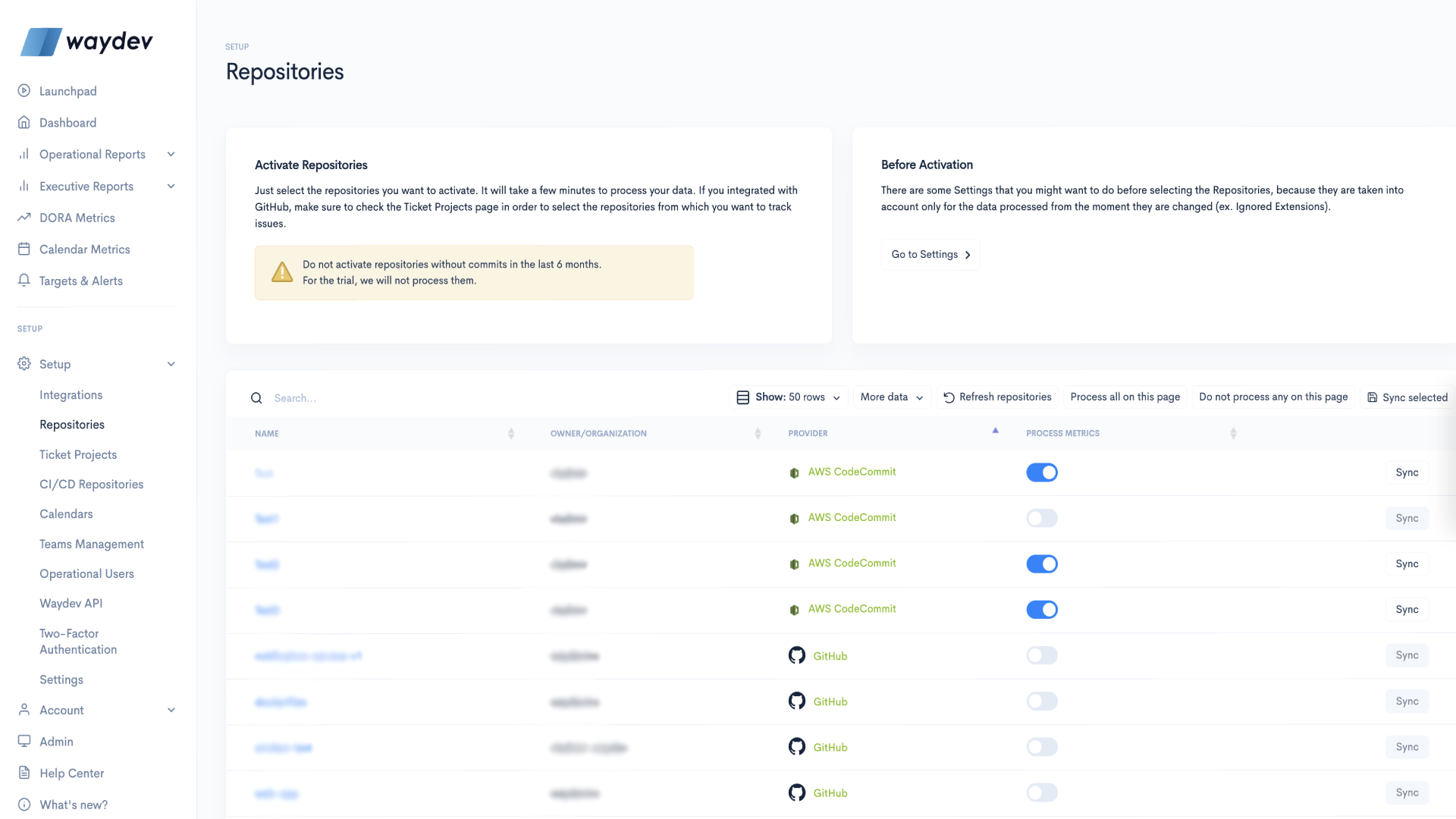
Task: Open the Show 50 rows dropdown
Action: click(789, 397)
